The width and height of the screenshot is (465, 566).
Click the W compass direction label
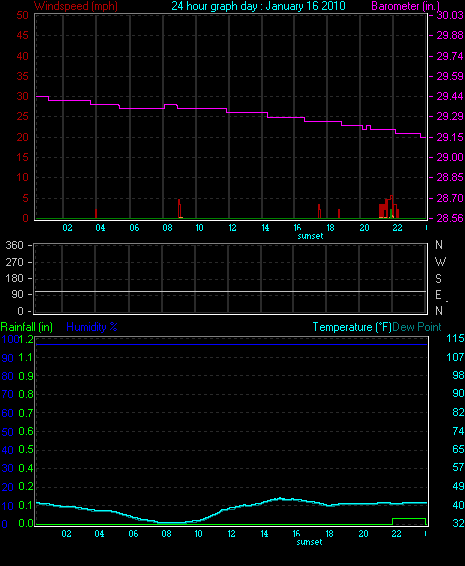(x=440, y=261)
